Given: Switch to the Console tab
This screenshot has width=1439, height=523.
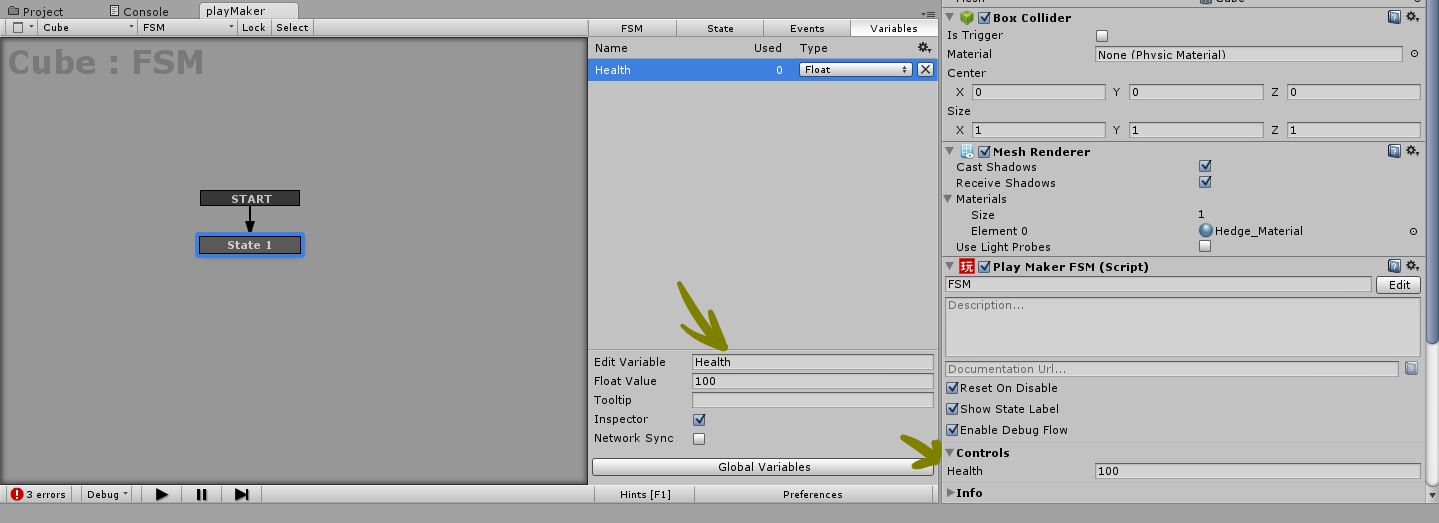Looking at the screenshot, I should click(x=139, y=11).
